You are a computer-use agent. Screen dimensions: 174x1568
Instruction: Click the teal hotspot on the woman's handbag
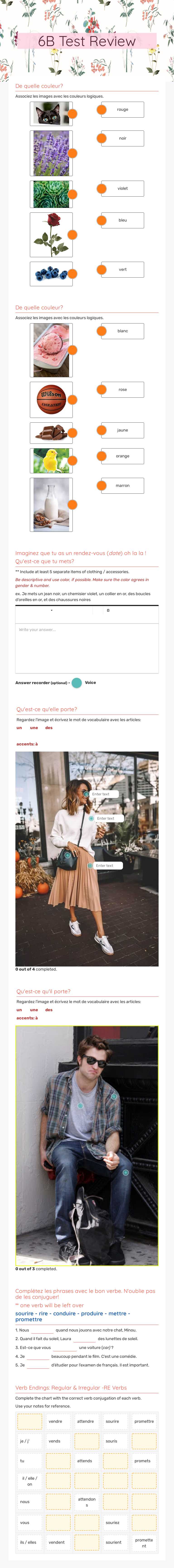[68, 855]
